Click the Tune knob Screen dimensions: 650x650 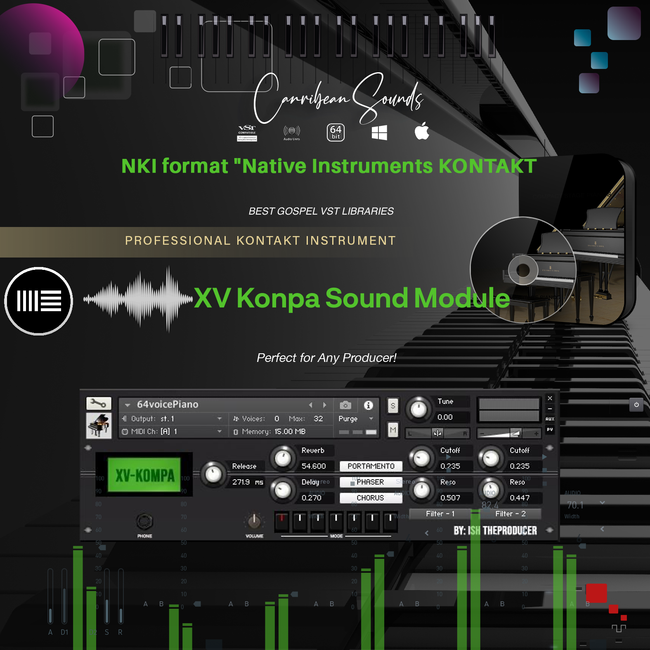click(x=419, y=407)
